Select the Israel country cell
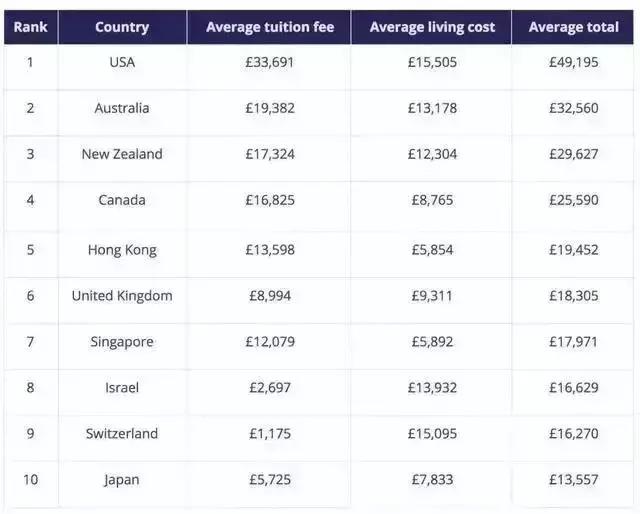640x514 pixels. point(122,388)
